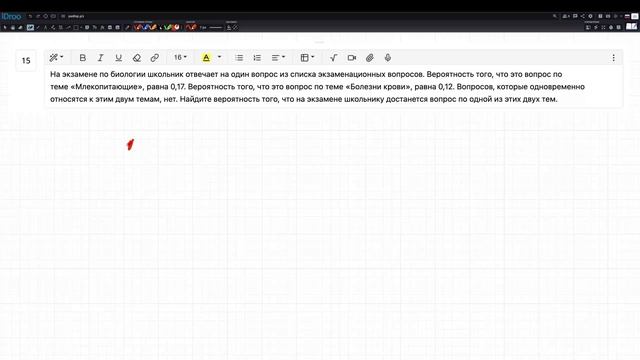Insert a math formula via square-root icon
640x360 pixels.
(x=333, y=58)
